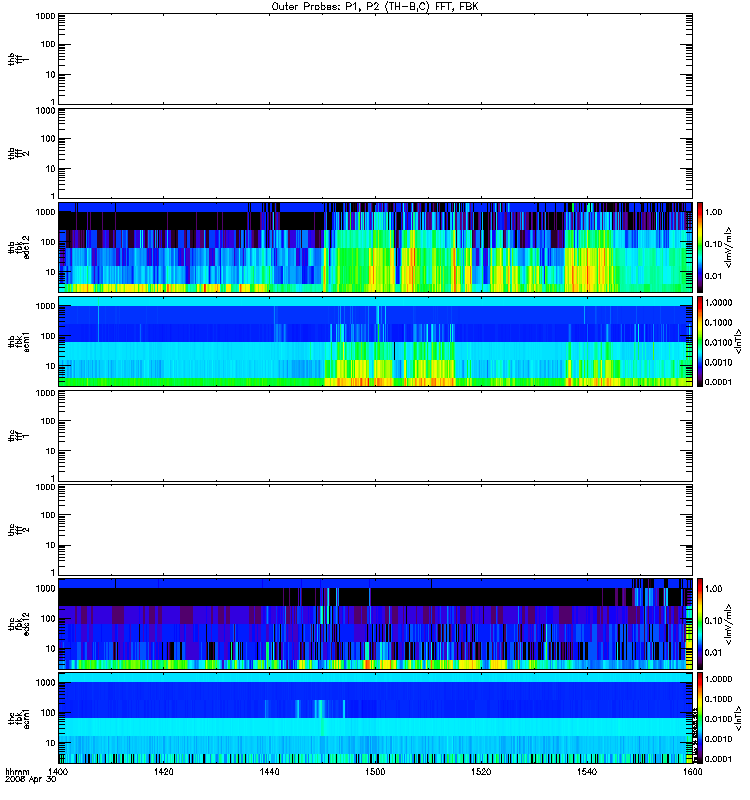Click the 100 tick of thb fbk edc12 panel
The height and width of the screenshot is (800, 750).
48,242
